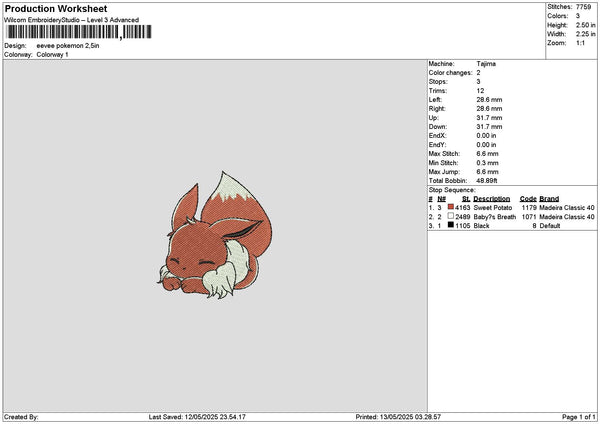600x424 pixels.
Task: Click the Description column header
Action: pos(491,199)
